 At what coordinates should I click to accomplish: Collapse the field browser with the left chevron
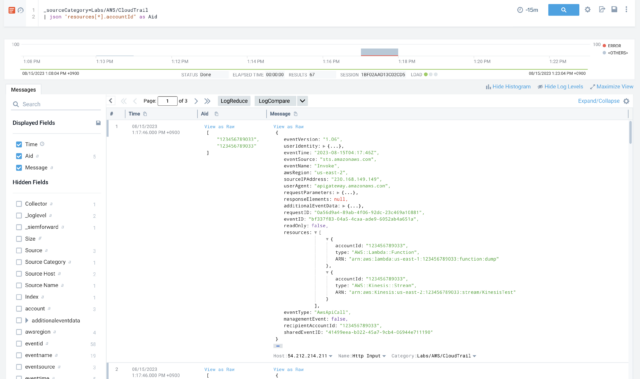coord(111,101)
